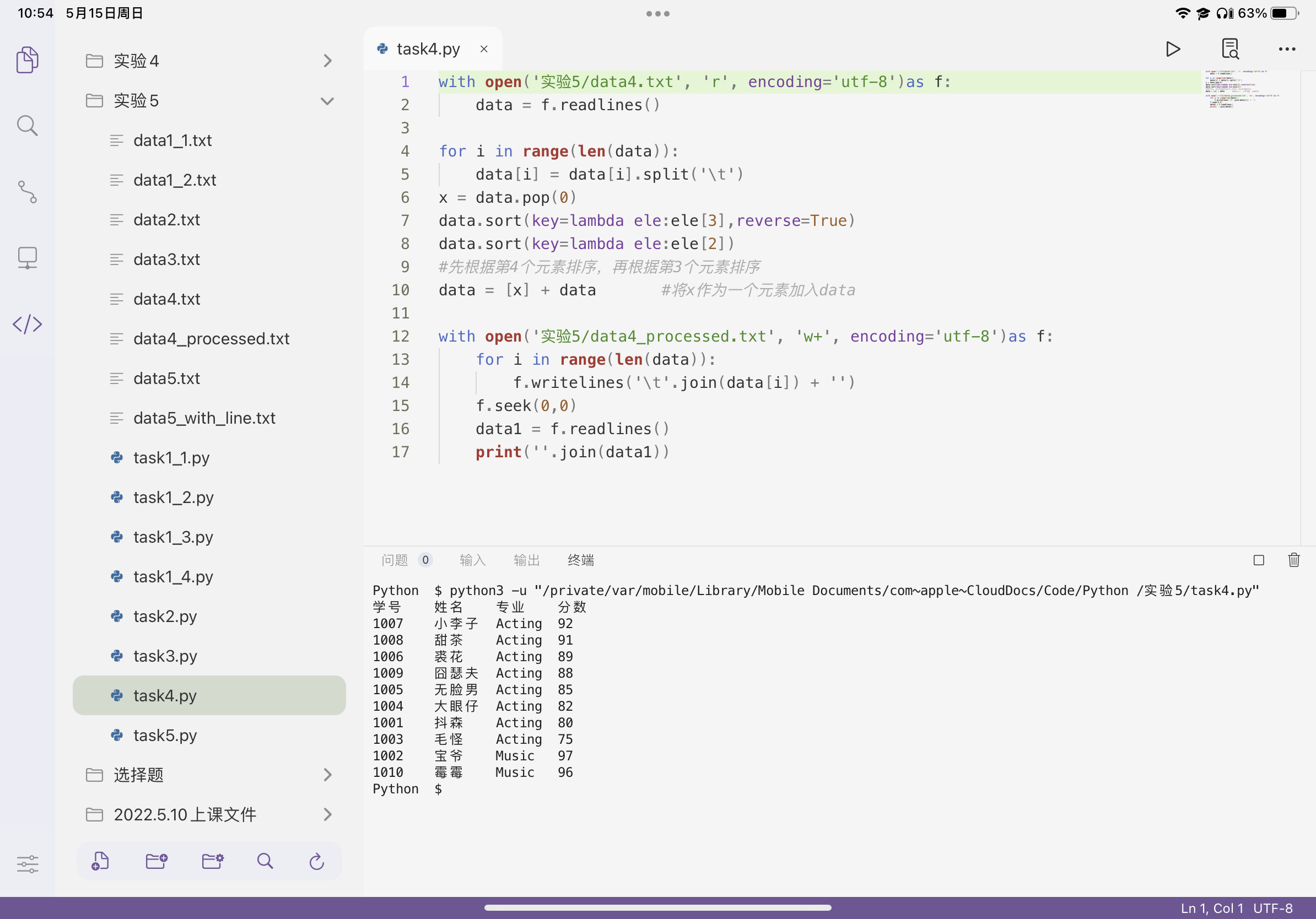Open data4_processed.txt file

click(x=211, y=339)
